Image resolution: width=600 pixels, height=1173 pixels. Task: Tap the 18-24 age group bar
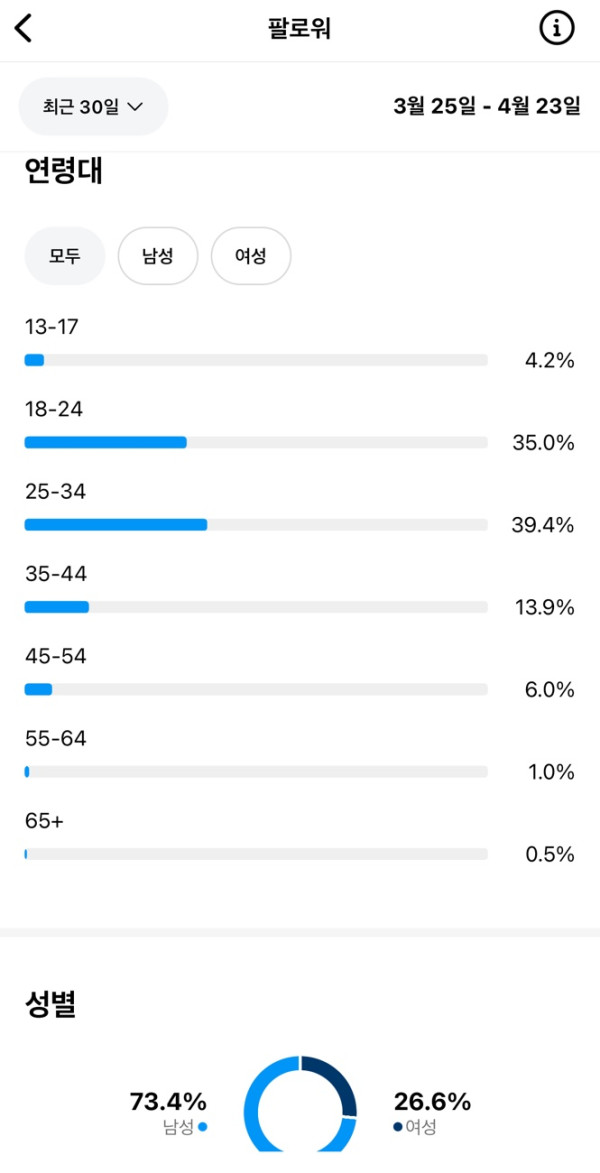pos(255,442)
